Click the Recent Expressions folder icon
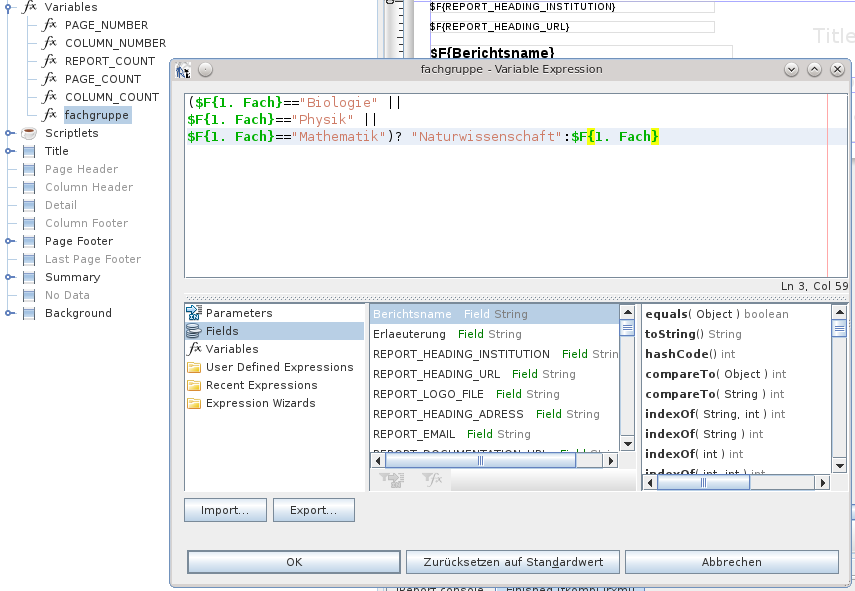This screenshot has height=591, width=855. coord(194,385)
